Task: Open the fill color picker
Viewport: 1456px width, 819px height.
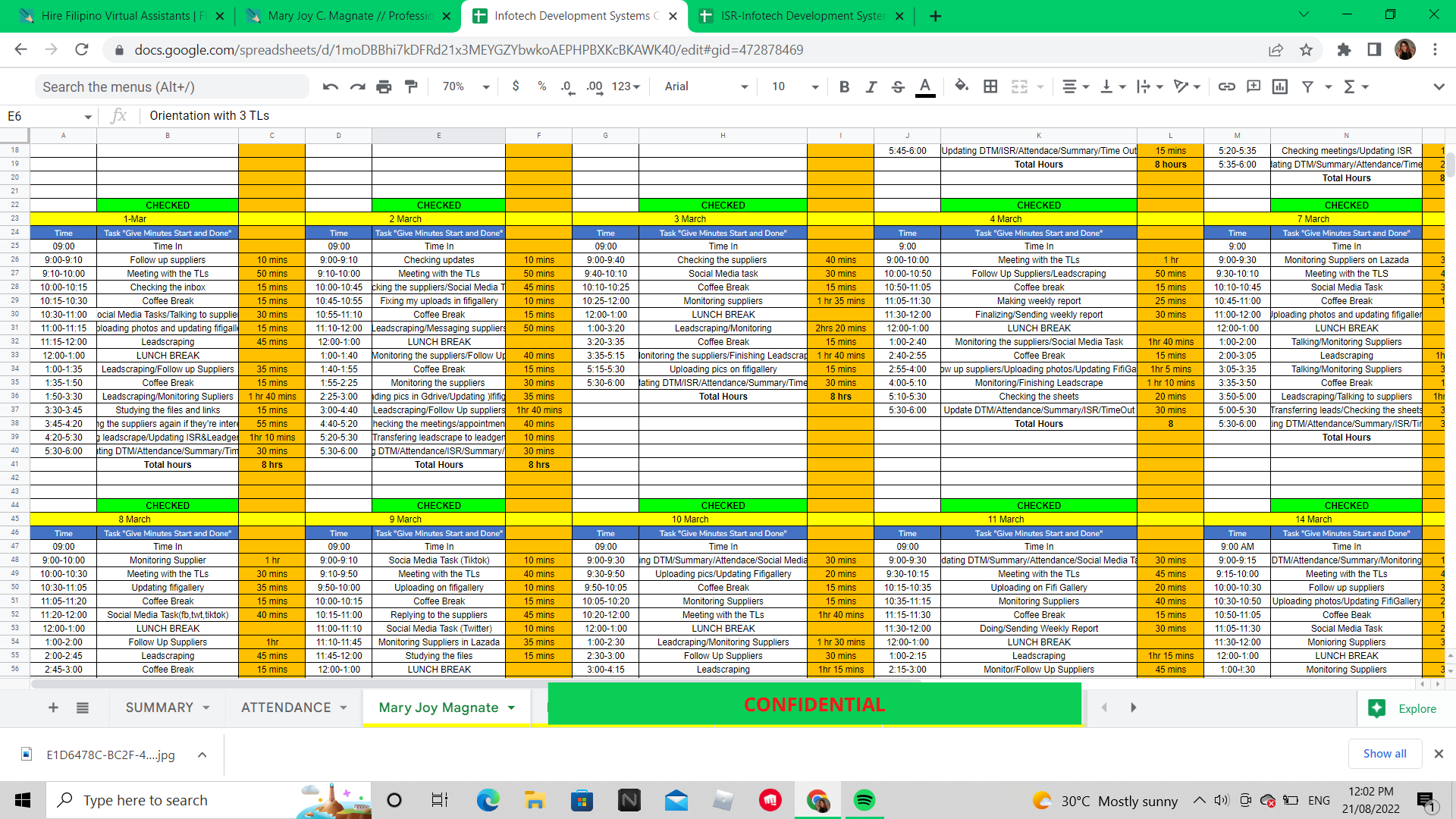Action: [962, 86]
